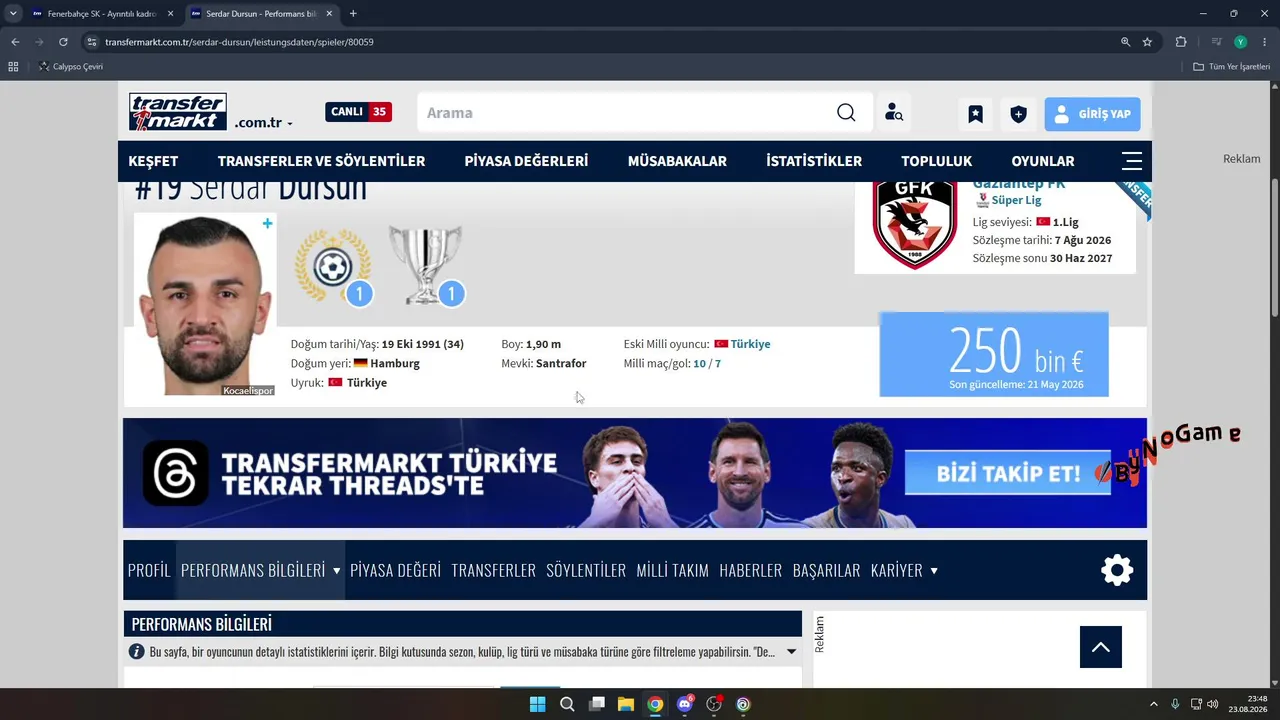Open Discord from the taskbar
The width and height of the screenshot is (1280, 720).
(685, 704)
